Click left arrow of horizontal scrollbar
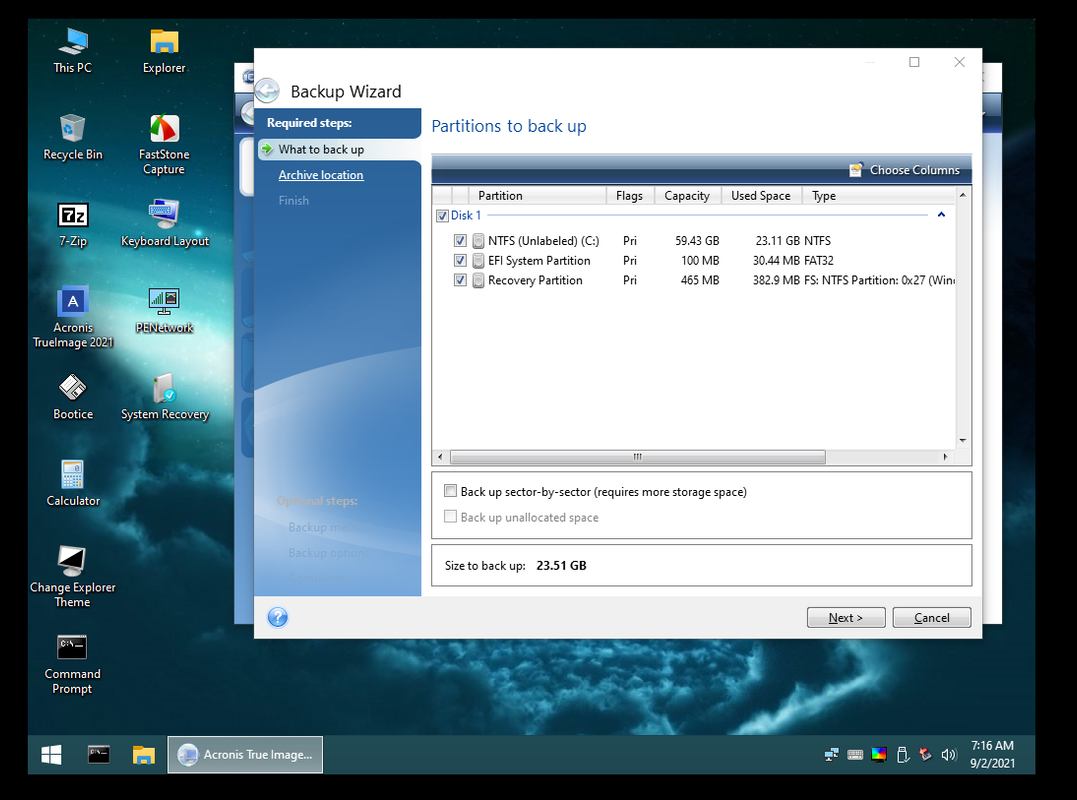 coord(441,457)
